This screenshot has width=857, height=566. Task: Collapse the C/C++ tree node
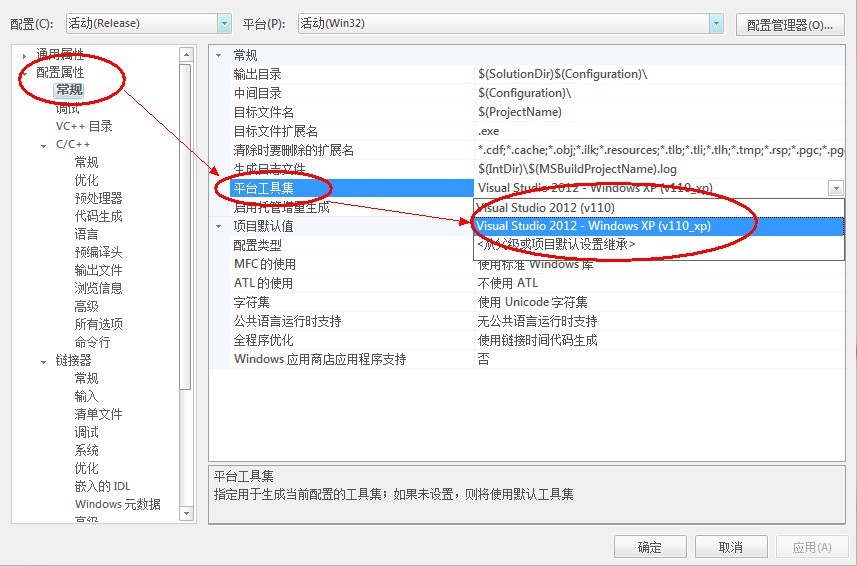click(43, 145)
